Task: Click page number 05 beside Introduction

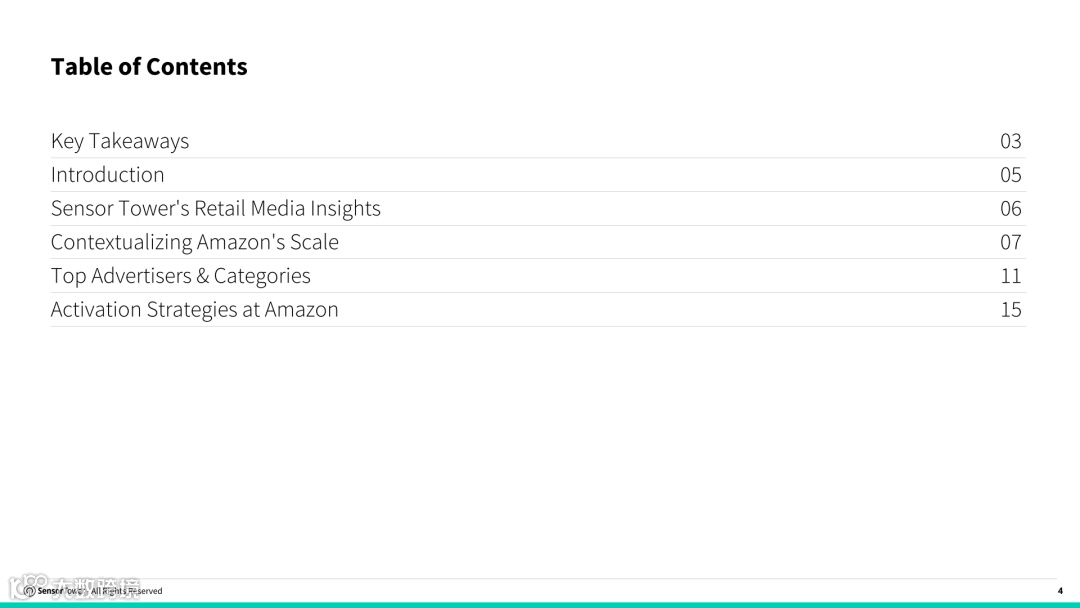Action: click(1010, 175)
